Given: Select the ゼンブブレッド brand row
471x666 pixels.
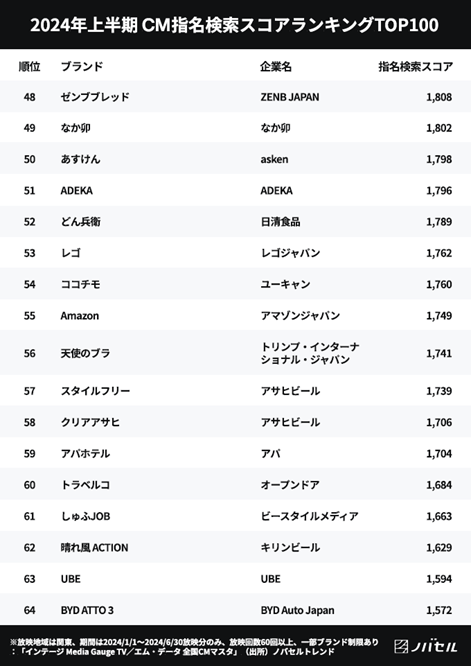Looking at the screenshot, I should point(235,97).
